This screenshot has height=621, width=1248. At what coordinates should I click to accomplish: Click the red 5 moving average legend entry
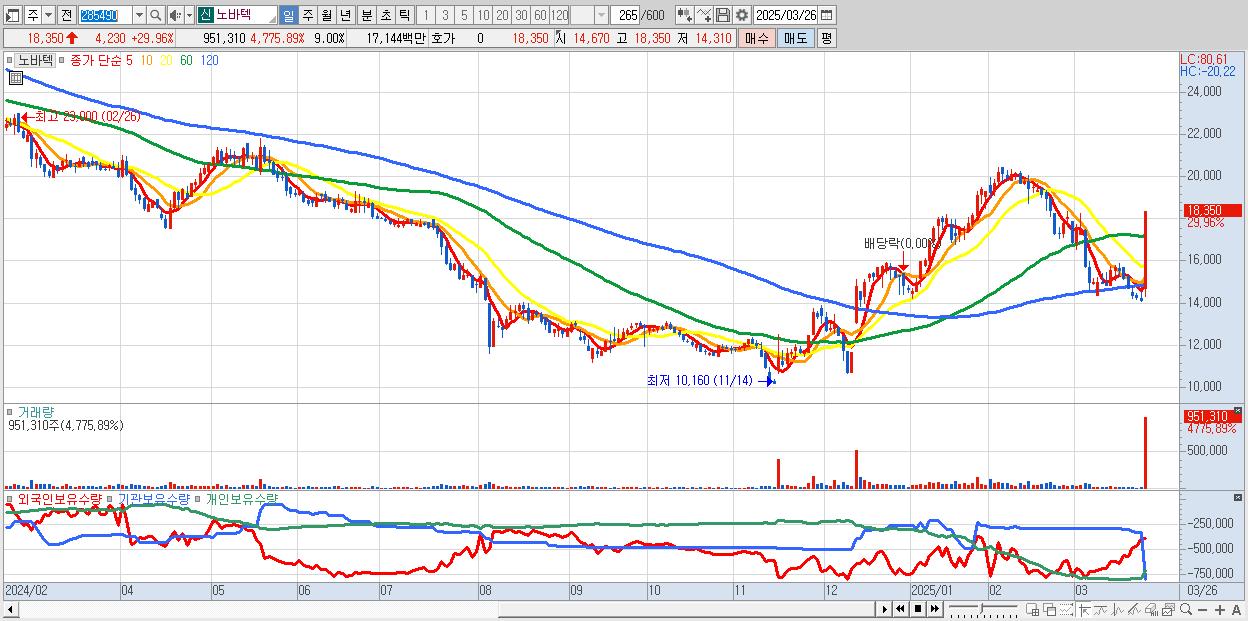point(129,60)
